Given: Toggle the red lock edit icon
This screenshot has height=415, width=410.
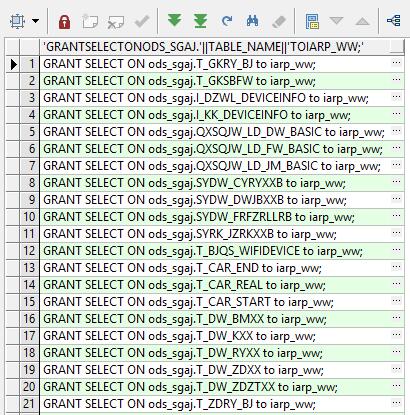Looking at the screenshot, I should click(x=64, y=22).
